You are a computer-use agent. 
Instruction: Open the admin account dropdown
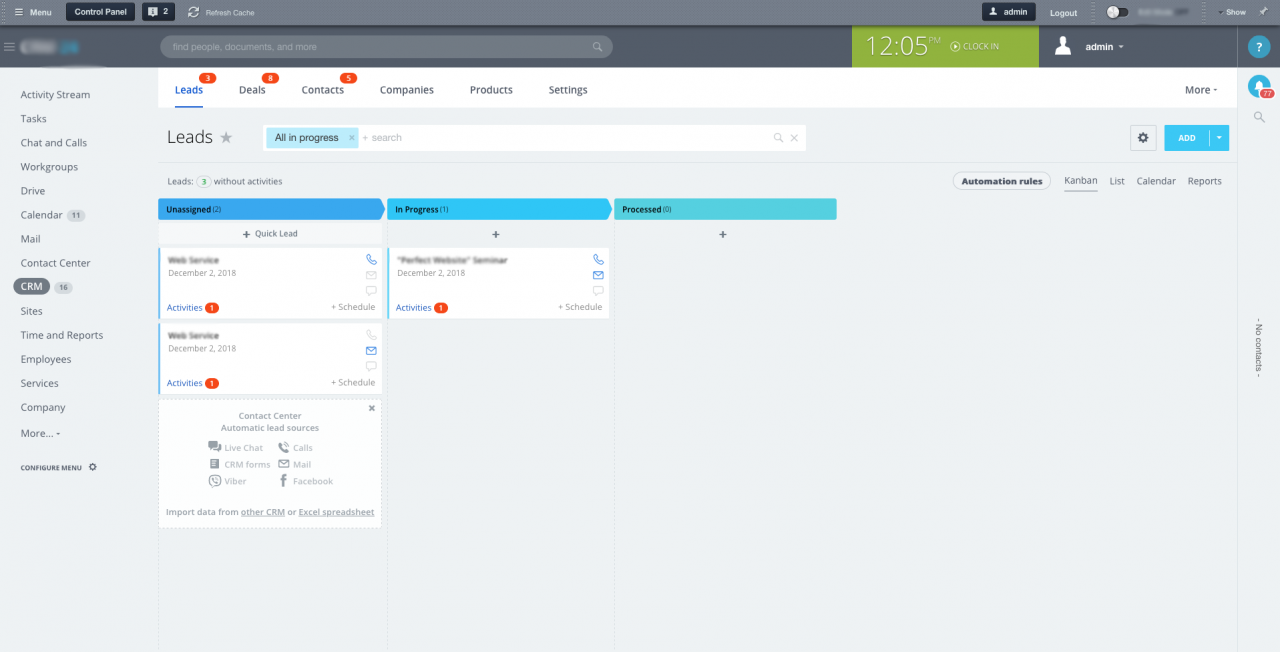pyautogui.click(x=1102, y=46)
